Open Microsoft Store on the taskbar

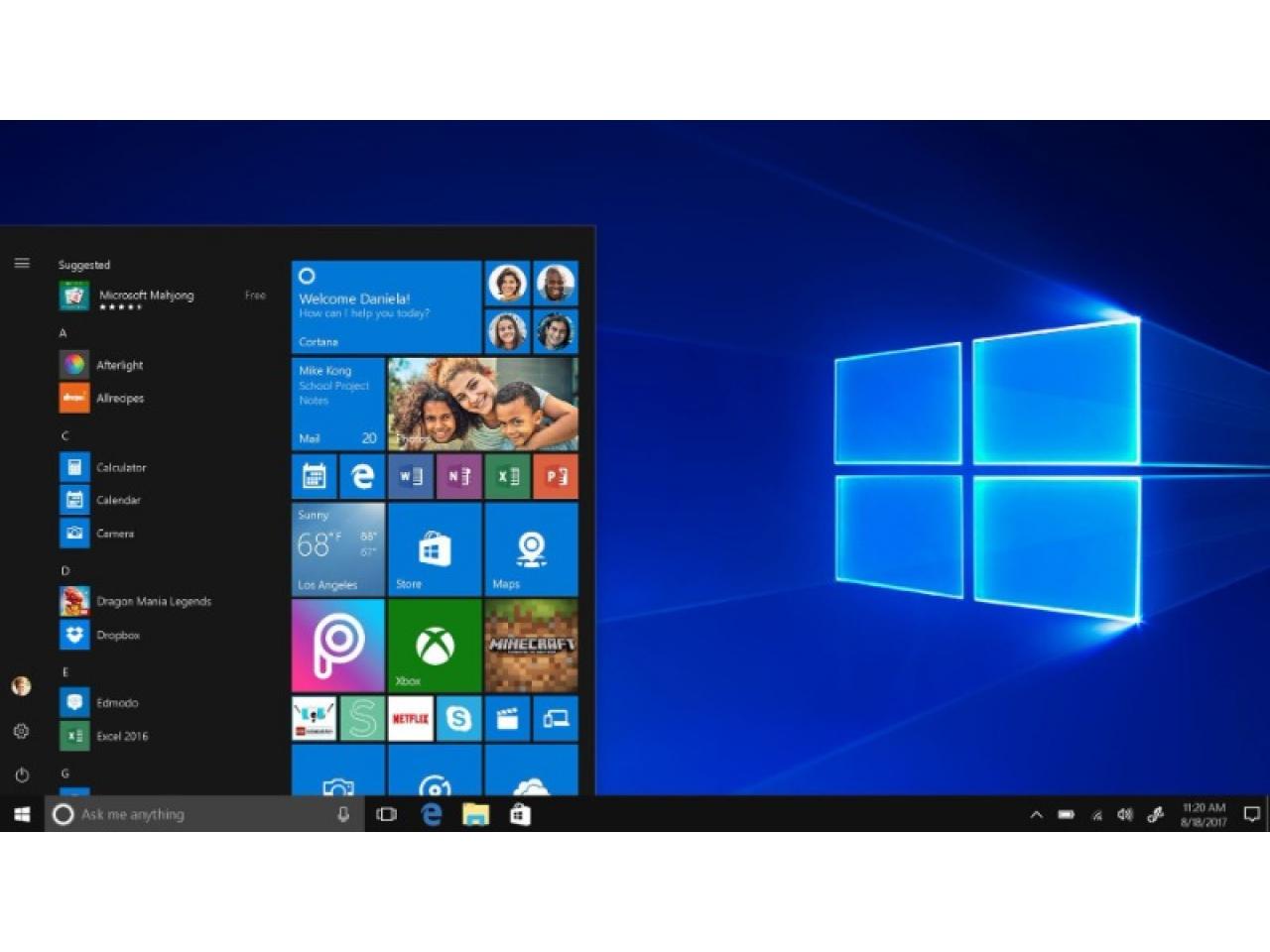coord(520,814)
